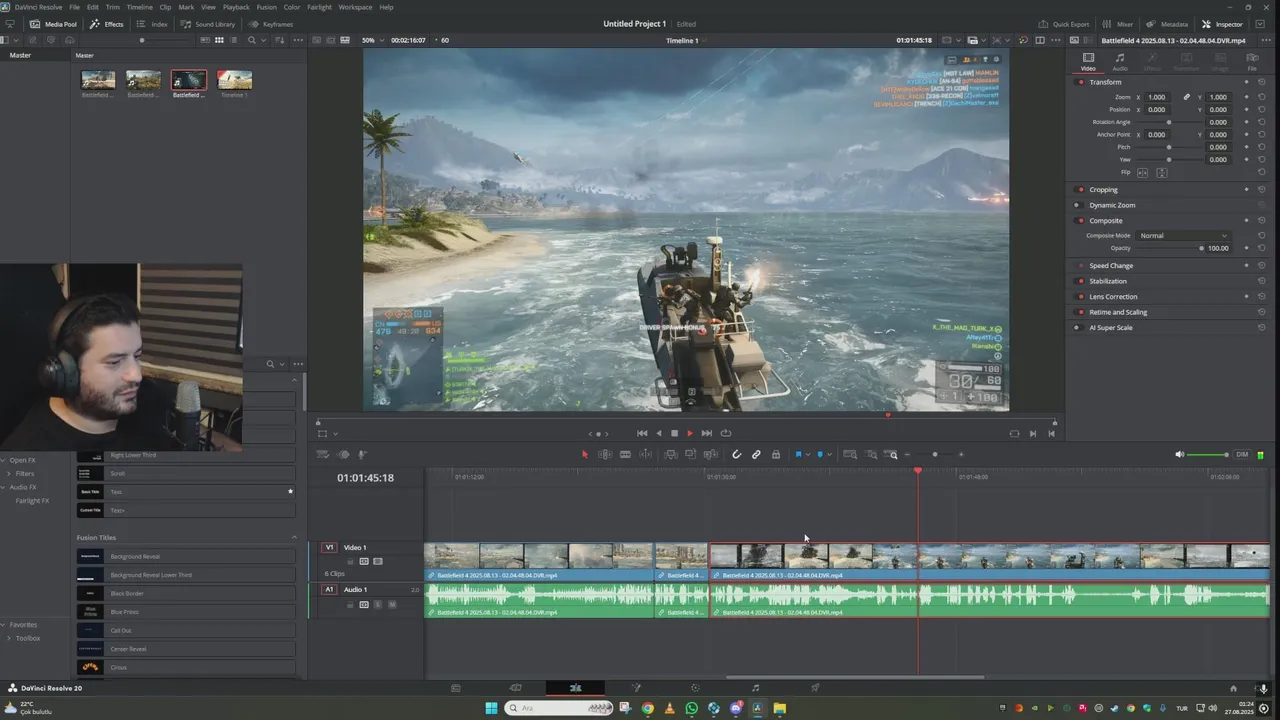Collapse the Fusion Titles section

coord(294,538)
